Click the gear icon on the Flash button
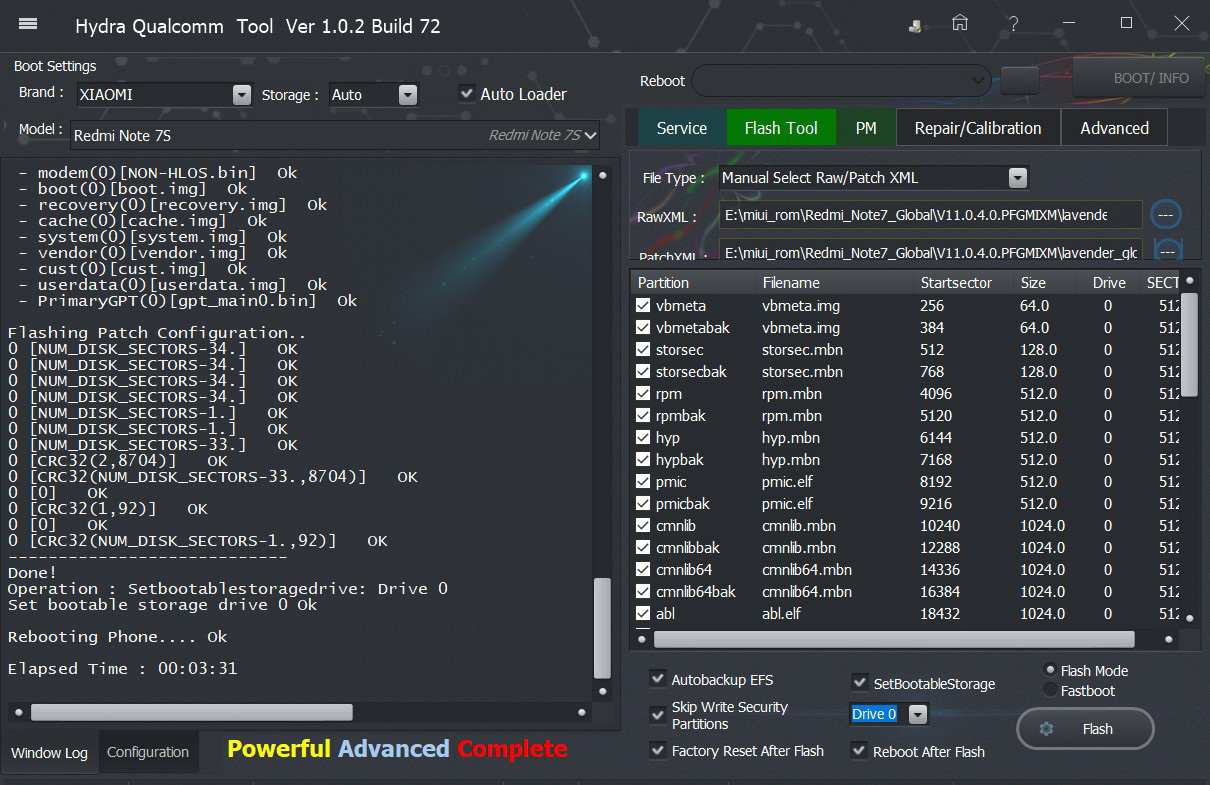This screenshot has width=1210, height=785. click(x=1046, y=729)
